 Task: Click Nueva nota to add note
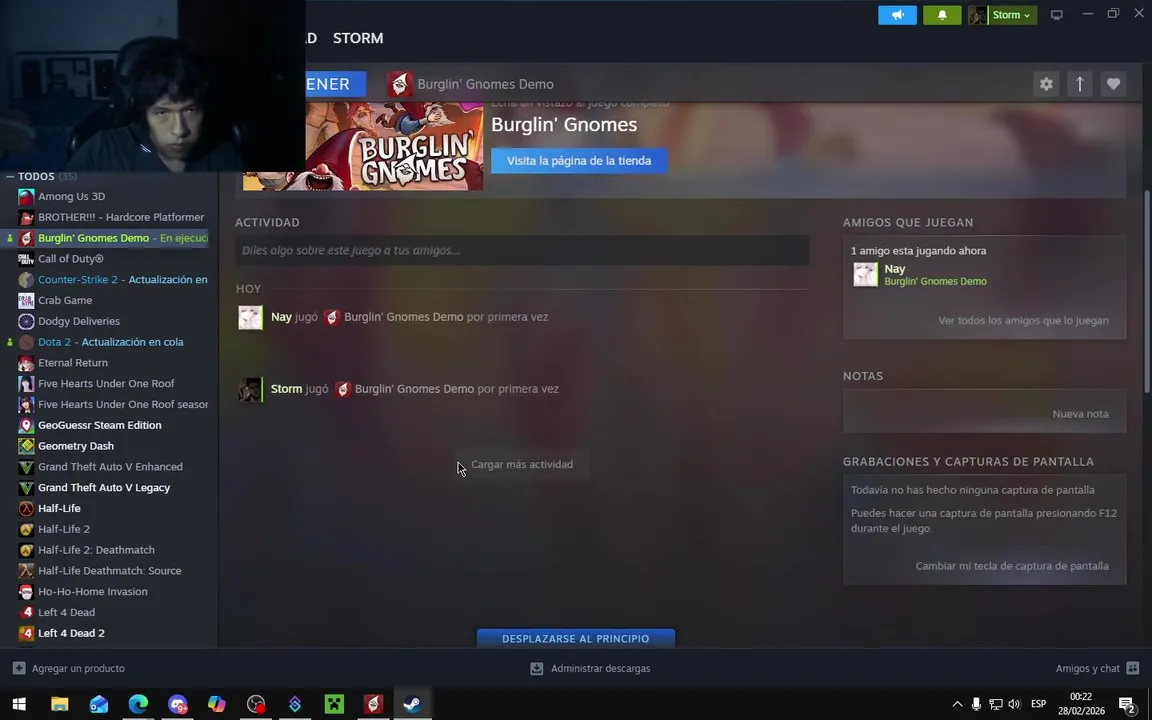(x=1080, y=414)
